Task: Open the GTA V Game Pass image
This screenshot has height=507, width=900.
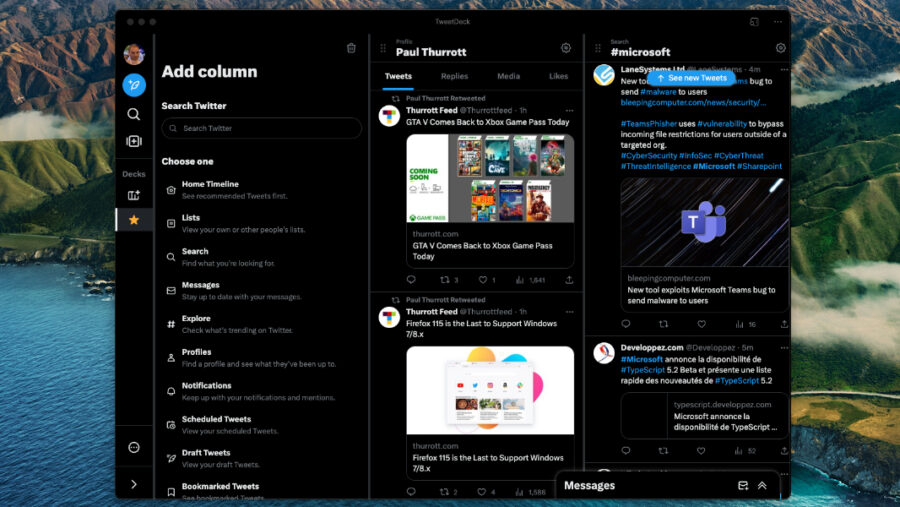Action: pos(490,179)
